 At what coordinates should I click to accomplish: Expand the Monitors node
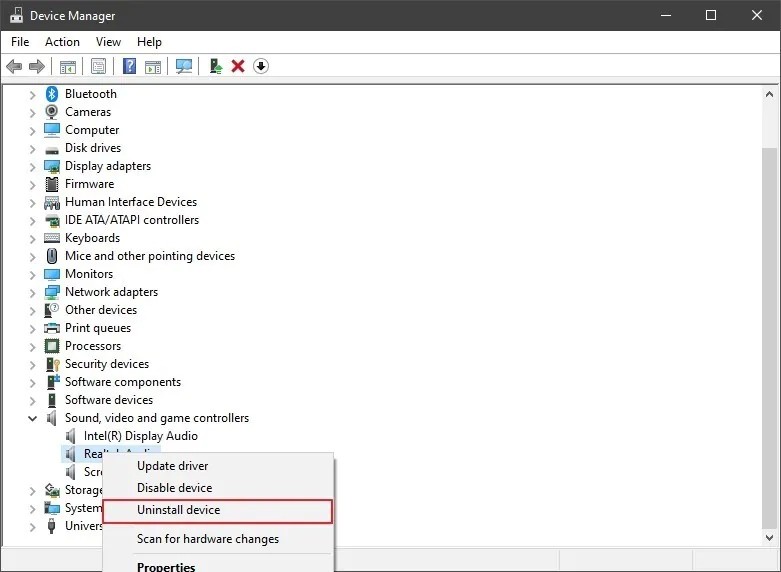[32, 275]
